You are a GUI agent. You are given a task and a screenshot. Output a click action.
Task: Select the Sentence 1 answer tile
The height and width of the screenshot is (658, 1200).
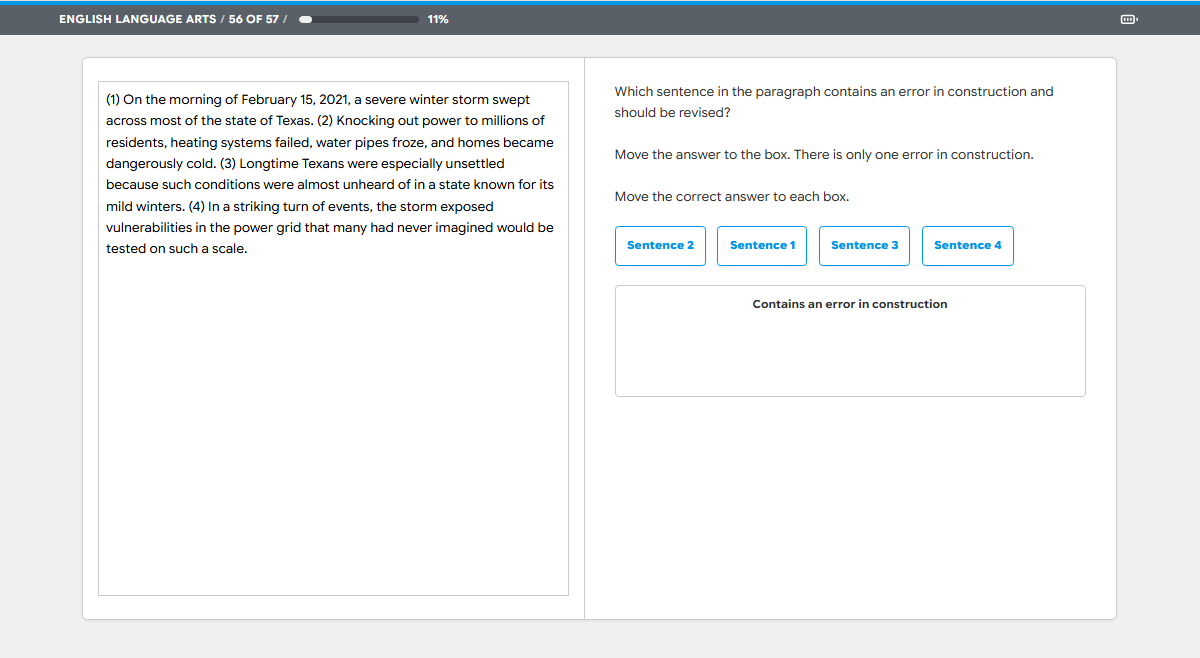tap(762, 246)
